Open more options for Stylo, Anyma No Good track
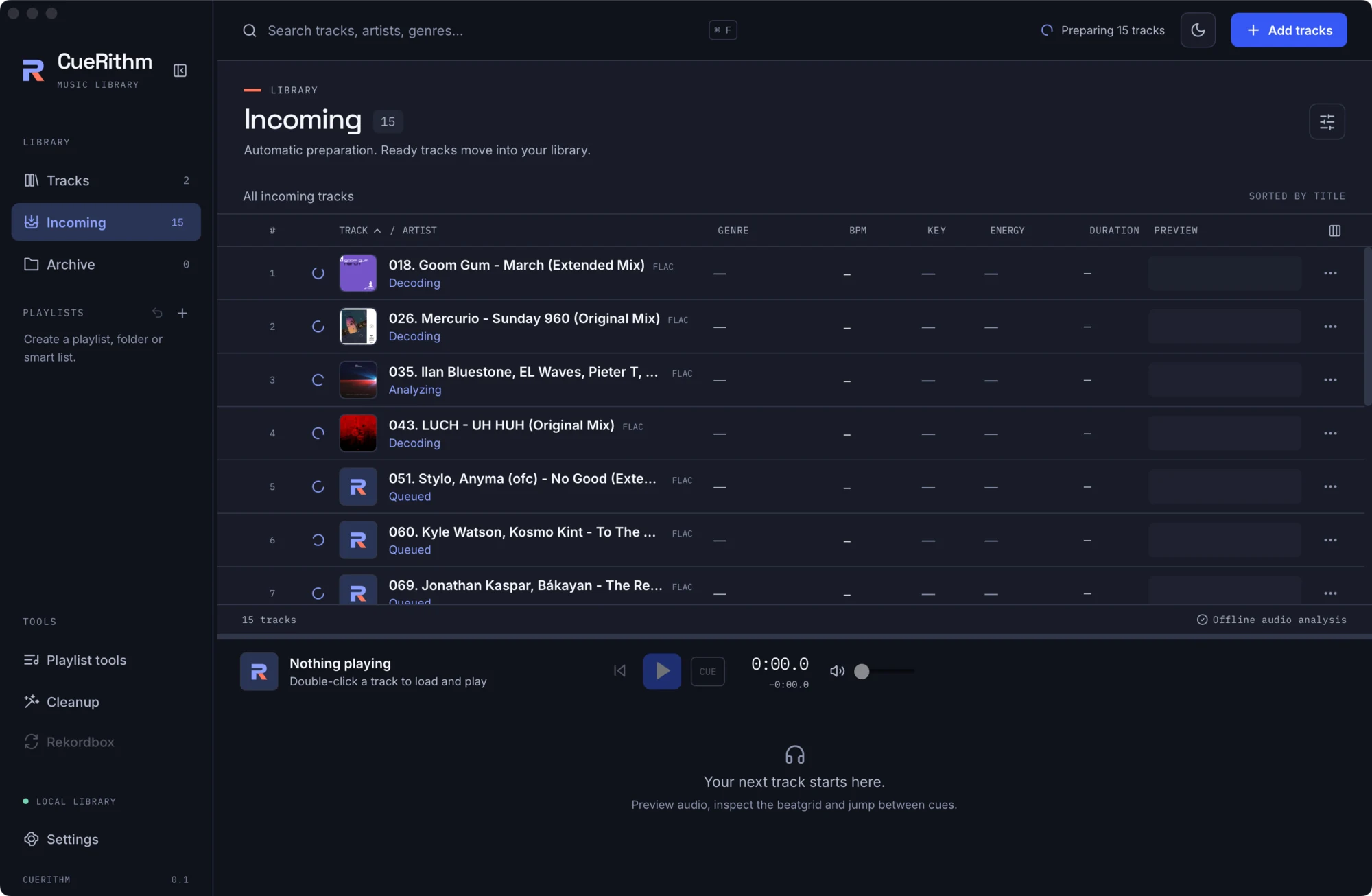This screenshot has height=896, width=1372. (1330, 486)
